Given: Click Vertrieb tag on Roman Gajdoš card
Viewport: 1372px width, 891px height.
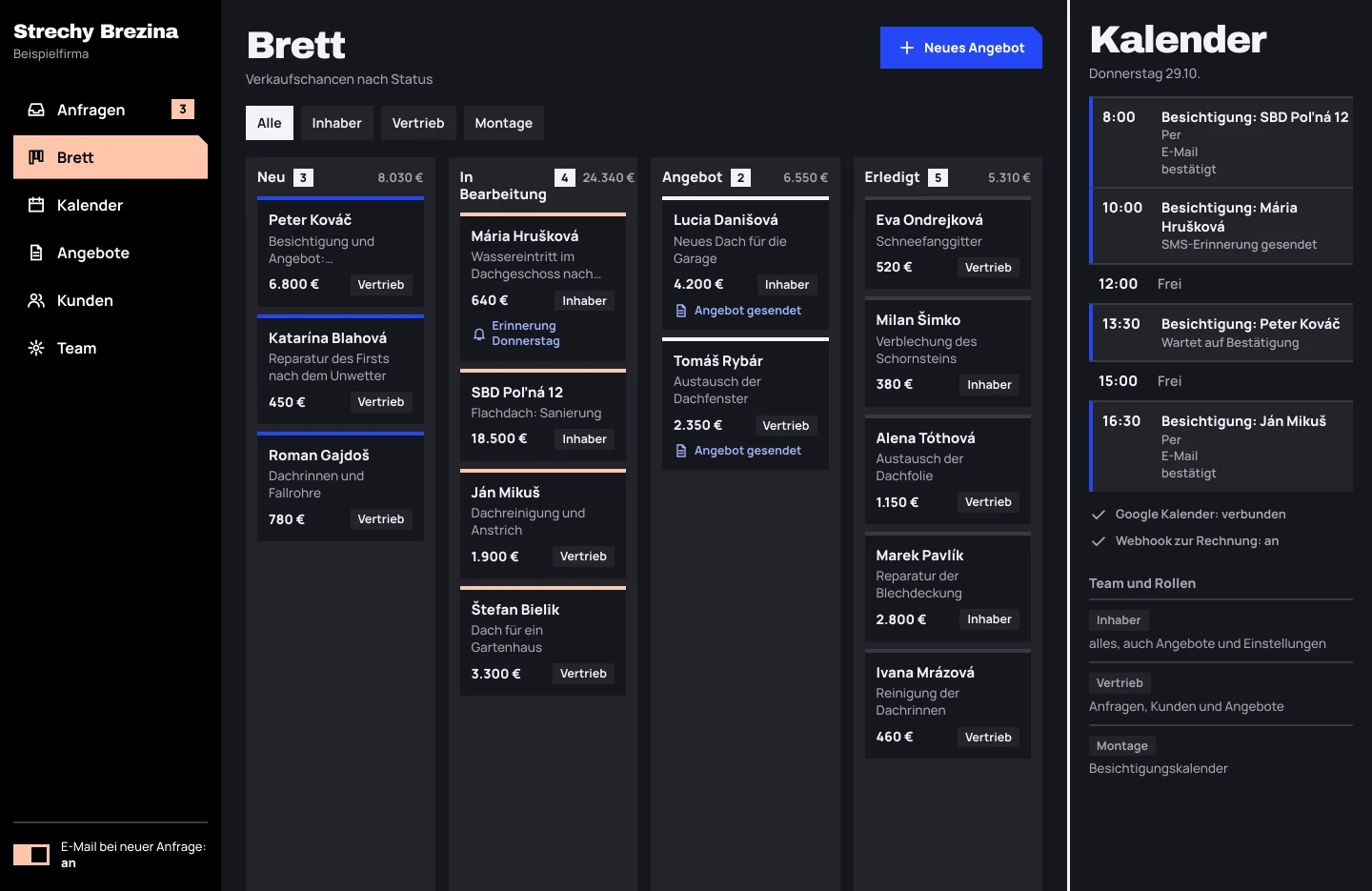Looking at the screenshot, I should coord(381,519).
